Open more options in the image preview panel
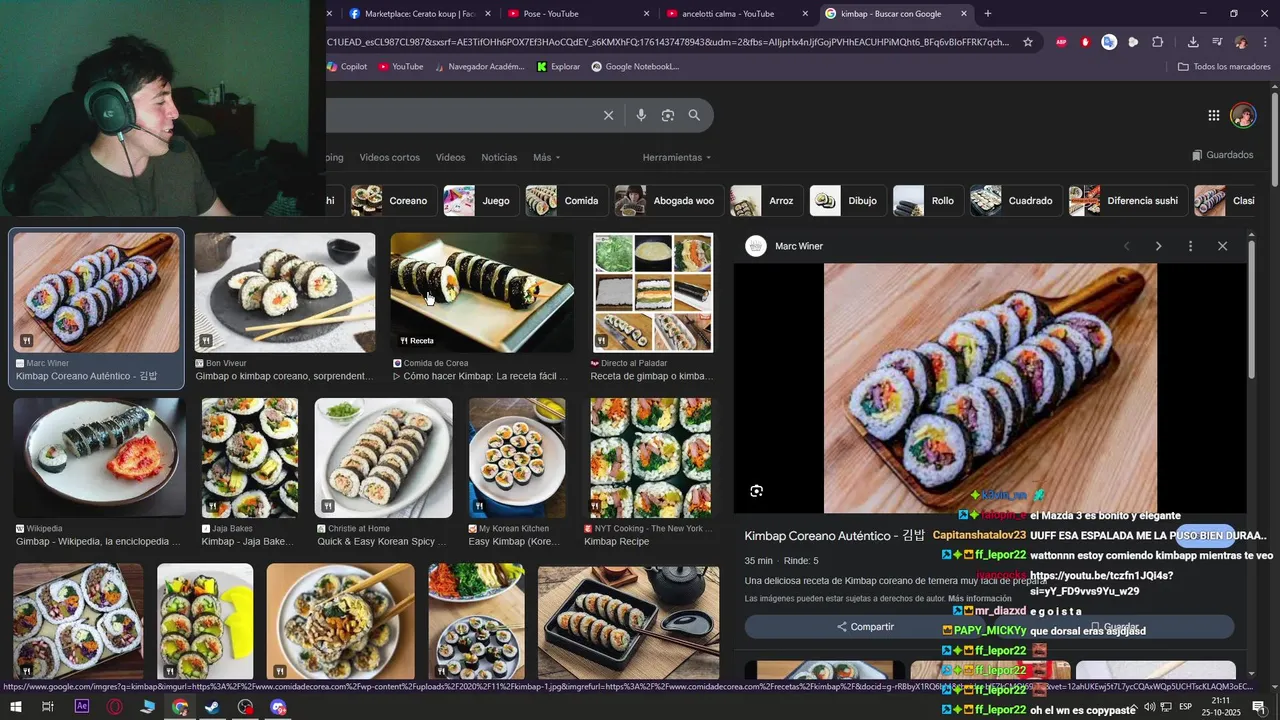 tap(1190, 246)
